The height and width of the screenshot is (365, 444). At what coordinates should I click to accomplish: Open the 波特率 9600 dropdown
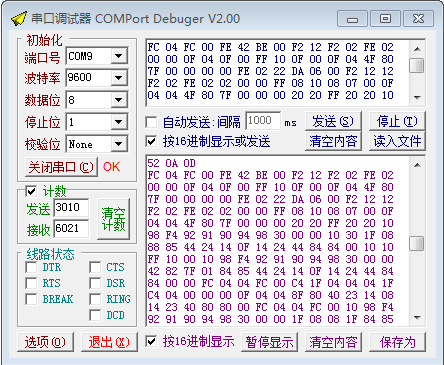[119, 78]
